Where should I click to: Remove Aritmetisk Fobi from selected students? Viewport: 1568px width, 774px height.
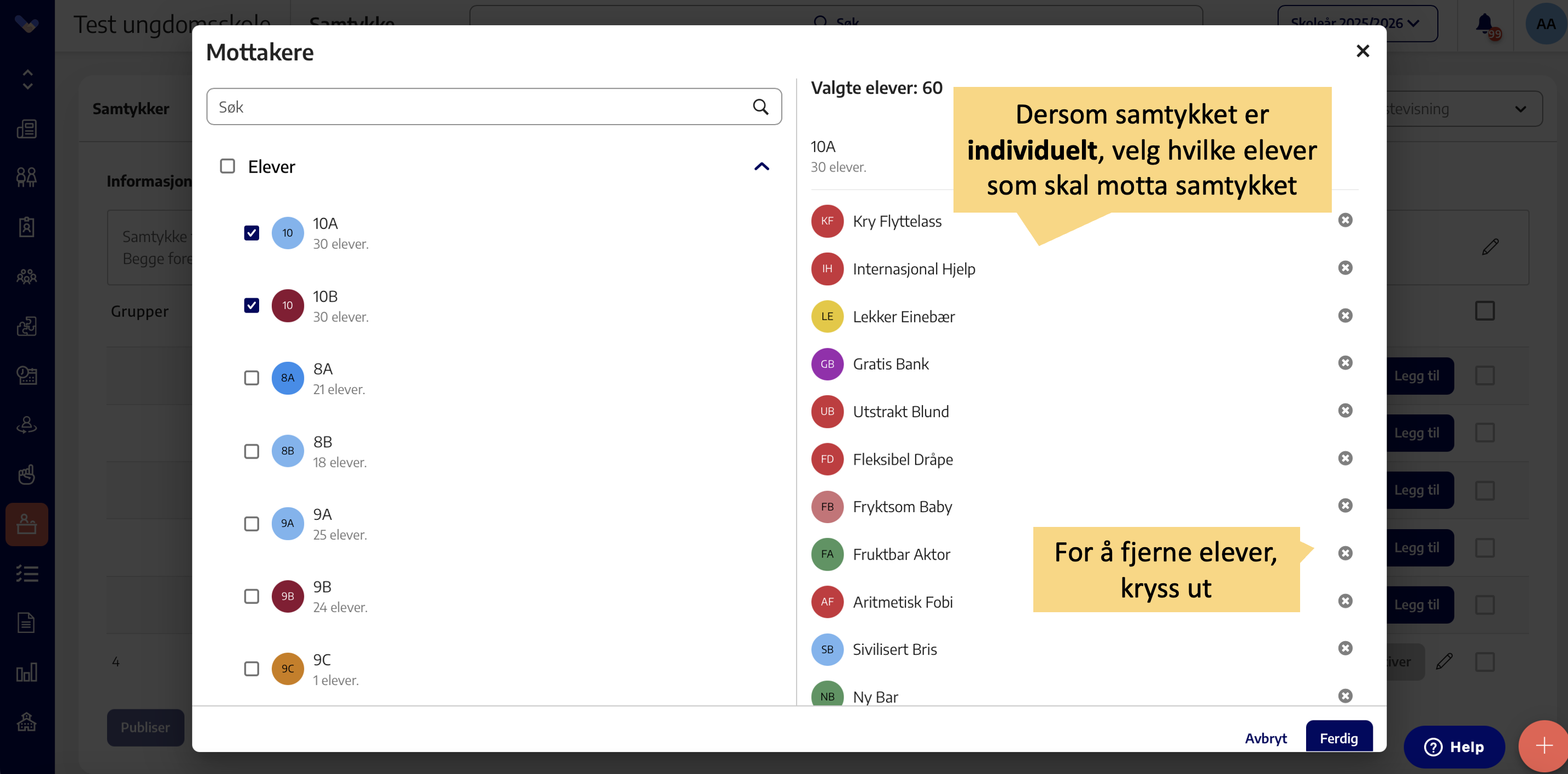pyautogui.click(x=1345, y=601)
